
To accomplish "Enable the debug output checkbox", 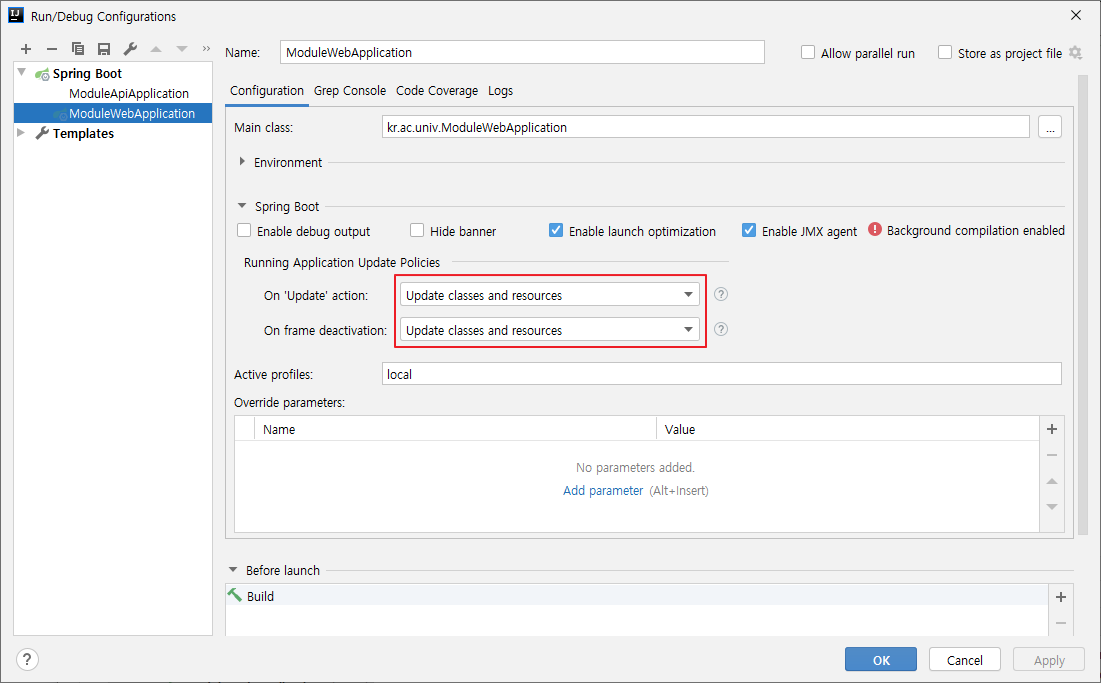I will [244, 231].
